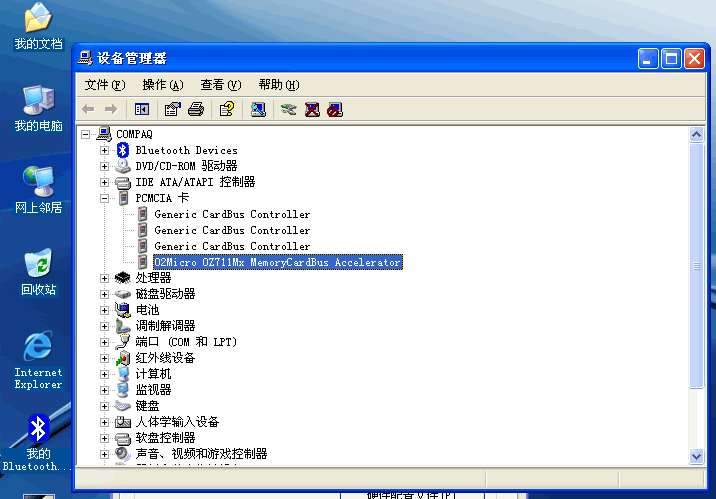The height and width of the screenshot is (499, 716).
Task: Open the 操作(A) menu
Action: (163, 85)
